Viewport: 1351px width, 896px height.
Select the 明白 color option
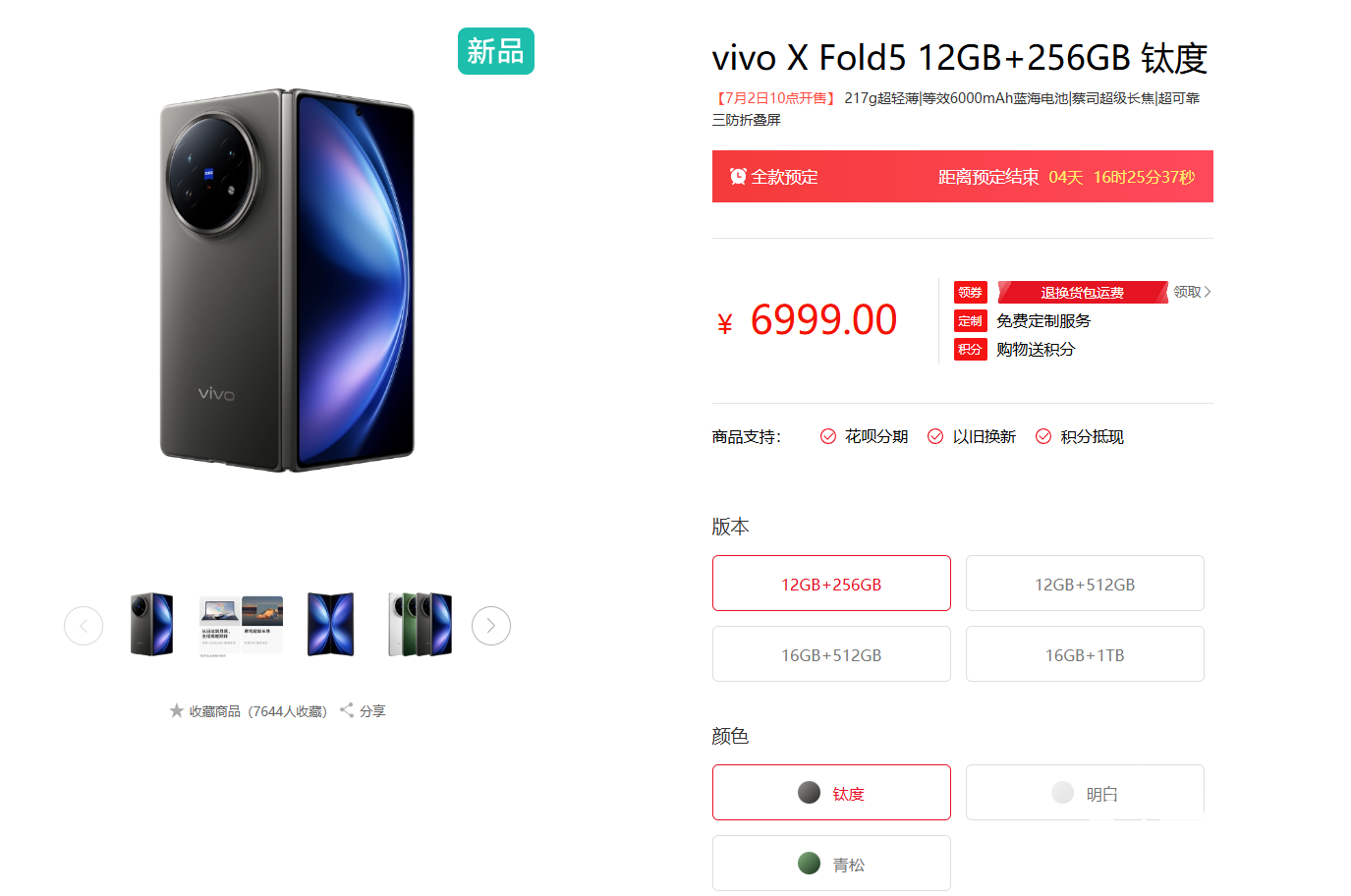tap(1085, 793)
